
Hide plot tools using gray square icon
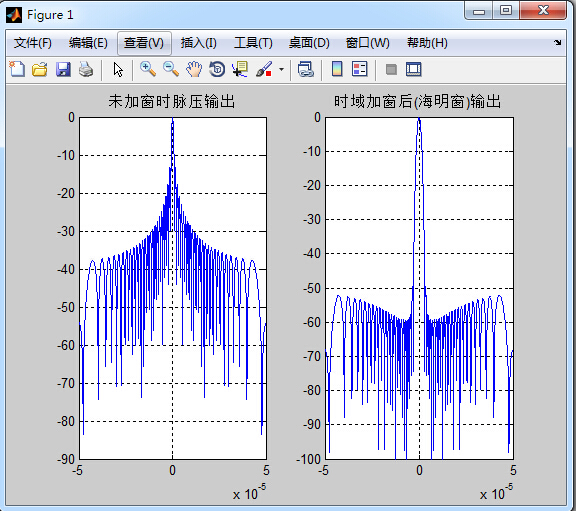pos(391,69)
